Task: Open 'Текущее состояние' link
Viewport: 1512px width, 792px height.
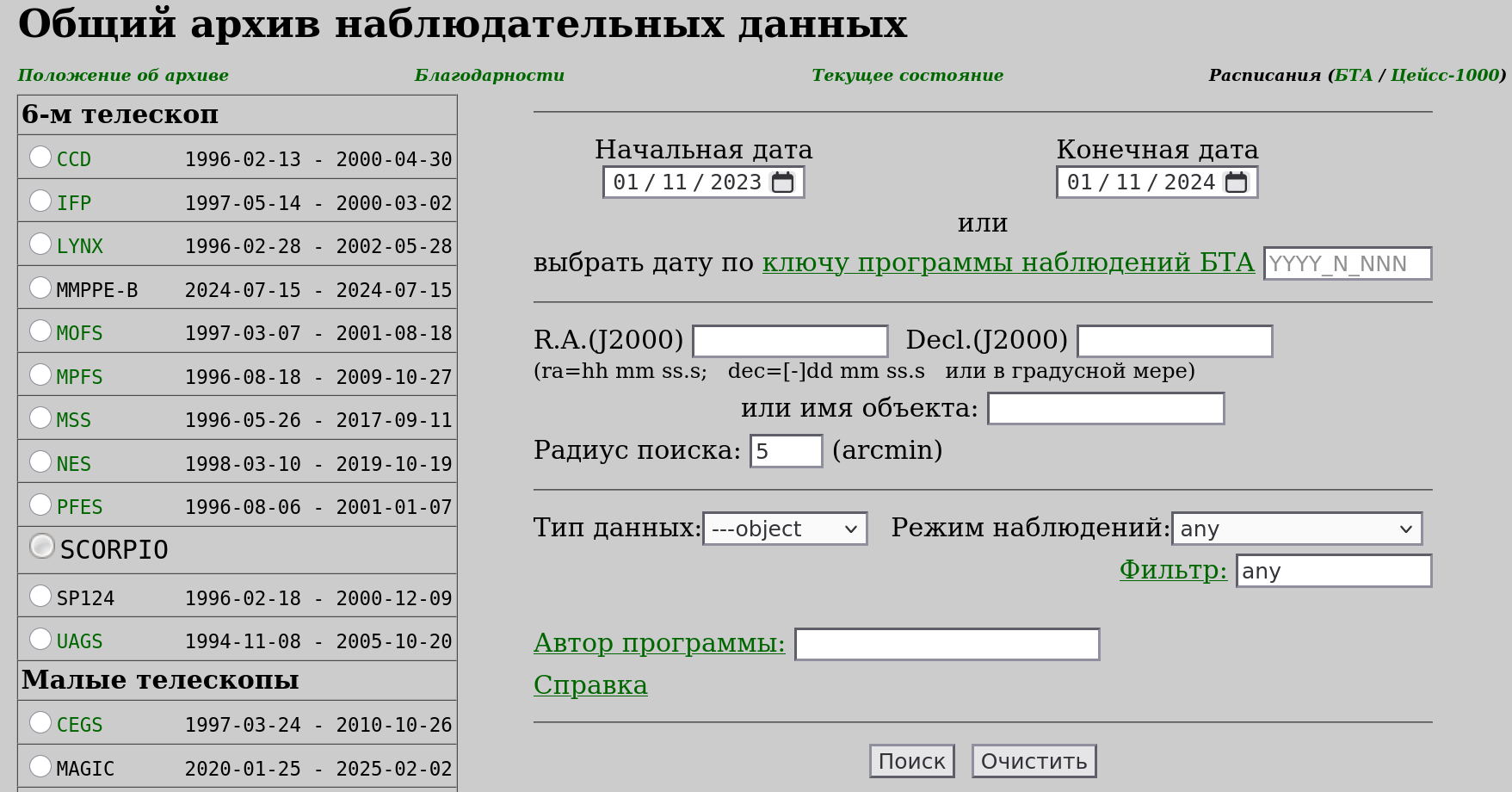Action: coord(907,75)
